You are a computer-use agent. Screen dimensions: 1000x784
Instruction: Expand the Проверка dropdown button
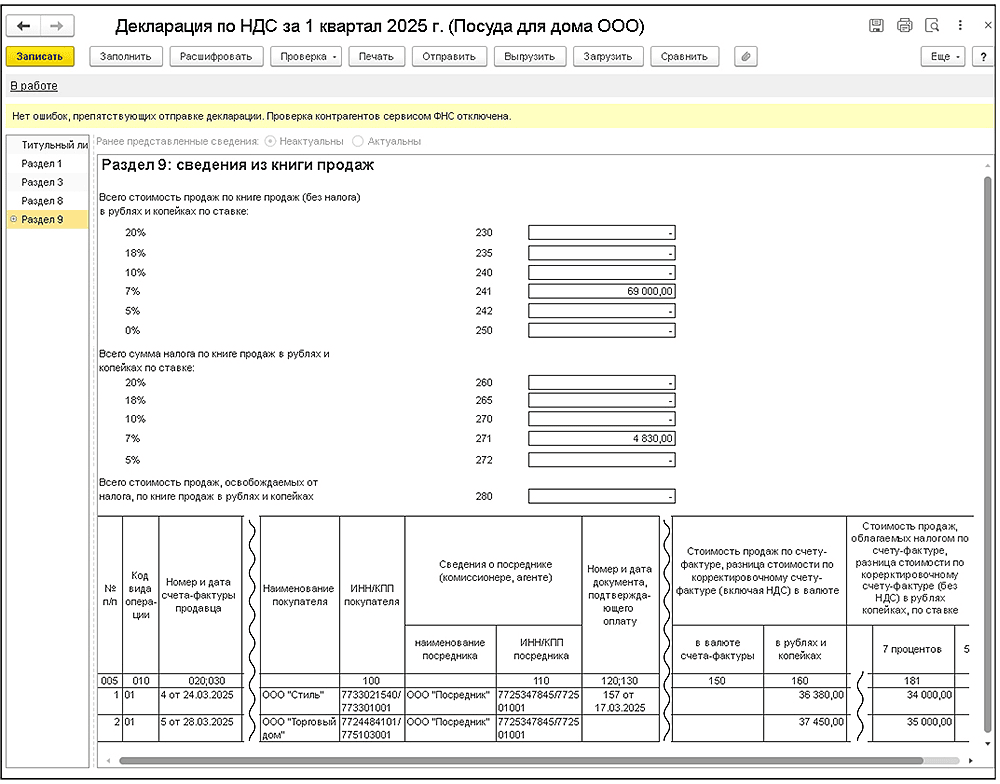tap(306, 57)
